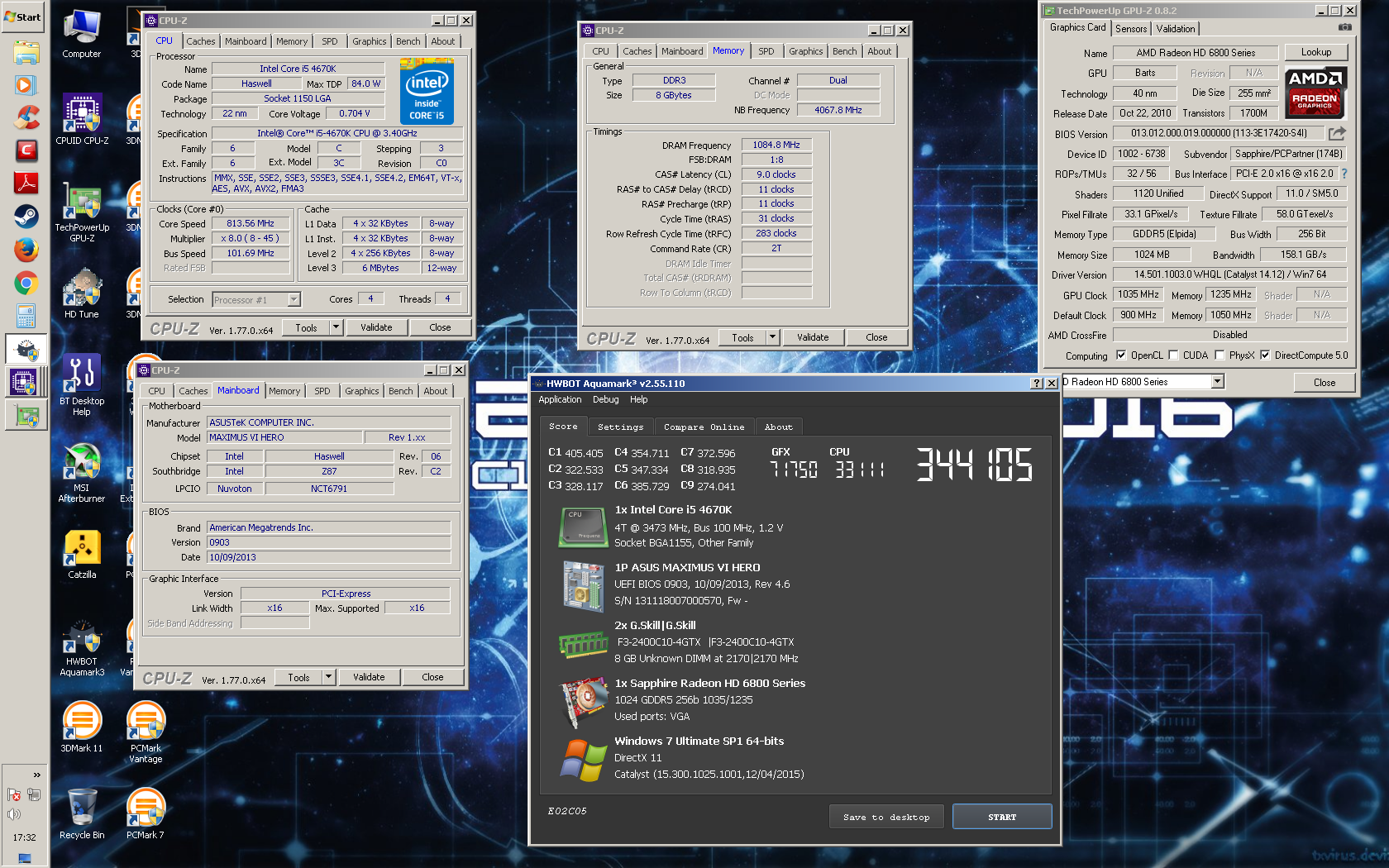Image resolution: width=1389 pixels, height=868 pixels.
Task: Open the BT Desktop Help shortcut
Action: (x=82, y=386)
